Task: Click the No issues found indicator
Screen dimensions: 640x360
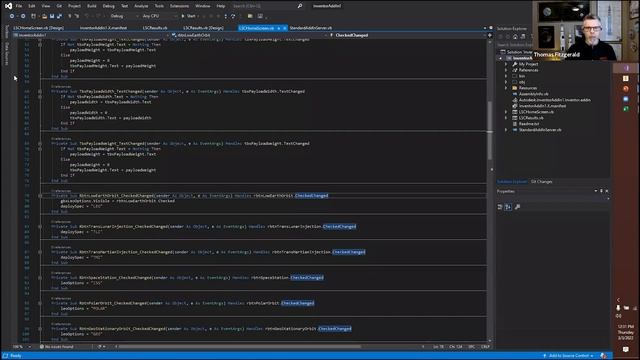Action: click(57, 347)
